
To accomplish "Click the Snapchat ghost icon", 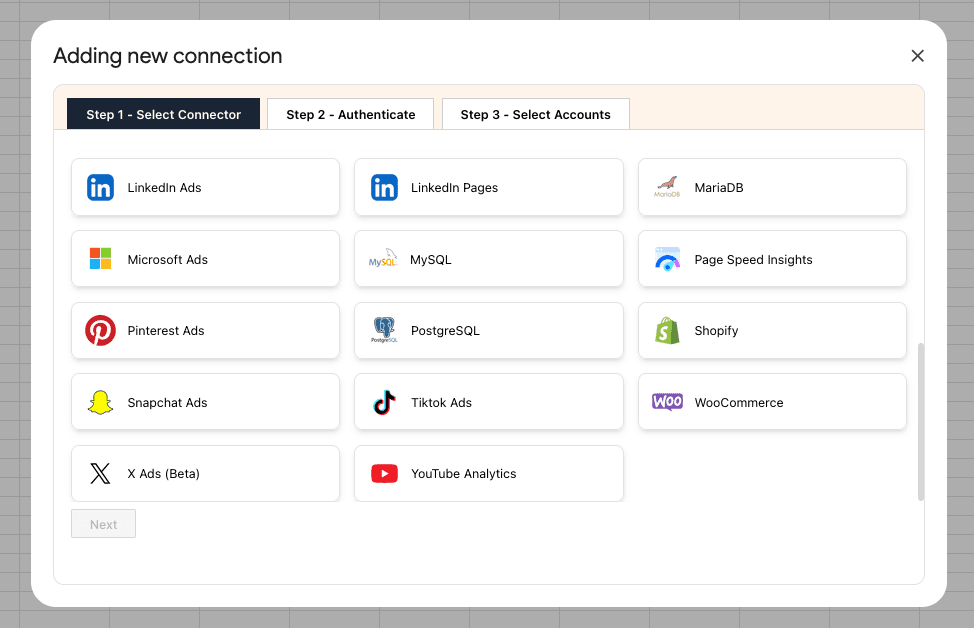I will coord(100,403).
